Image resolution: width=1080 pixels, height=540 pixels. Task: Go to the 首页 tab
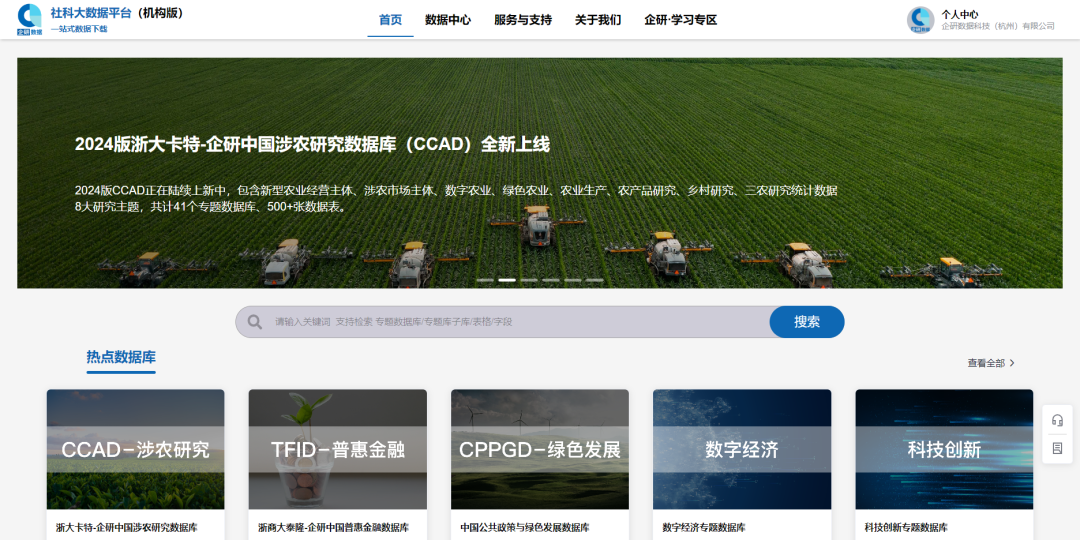391,20
